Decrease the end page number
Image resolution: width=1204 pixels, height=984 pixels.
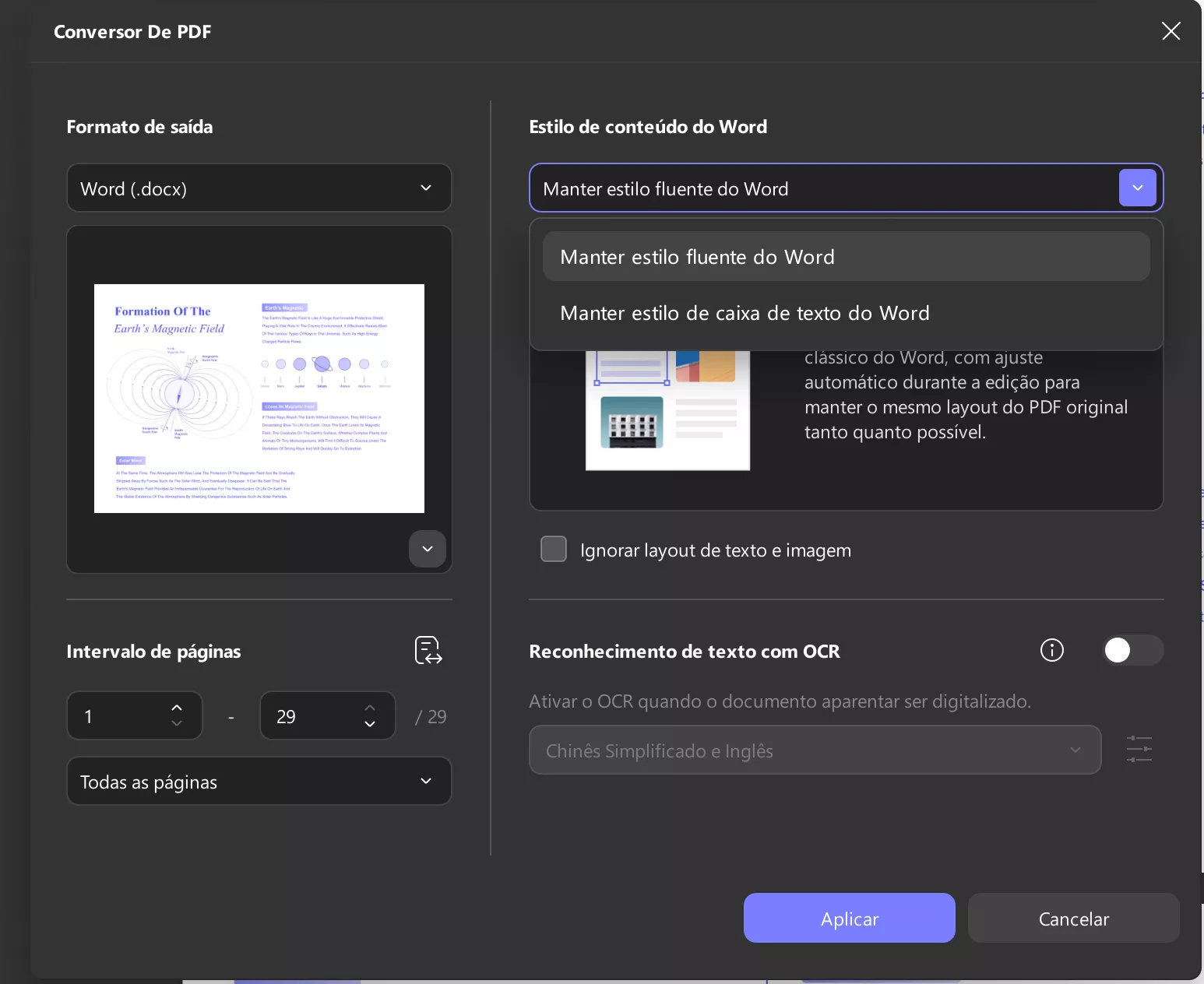[x=370, y=724]
